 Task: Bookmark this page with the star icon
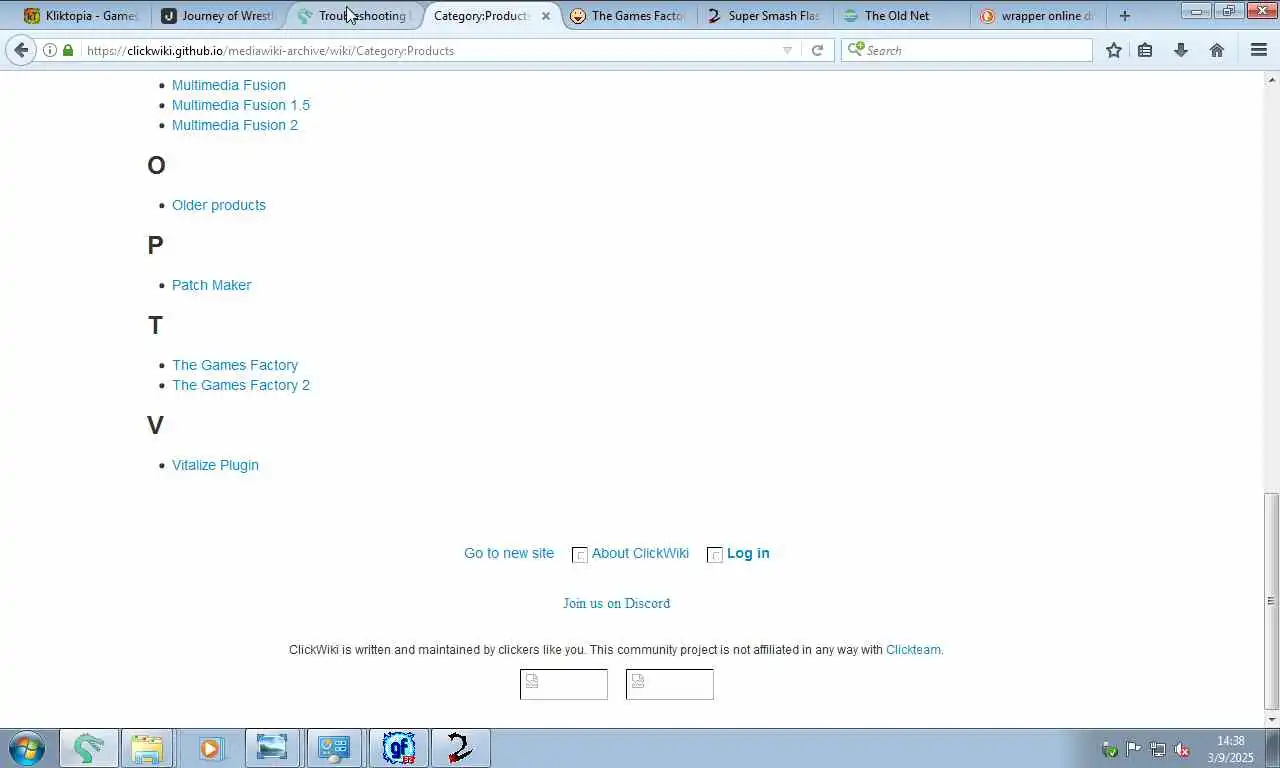point(1113,50)
